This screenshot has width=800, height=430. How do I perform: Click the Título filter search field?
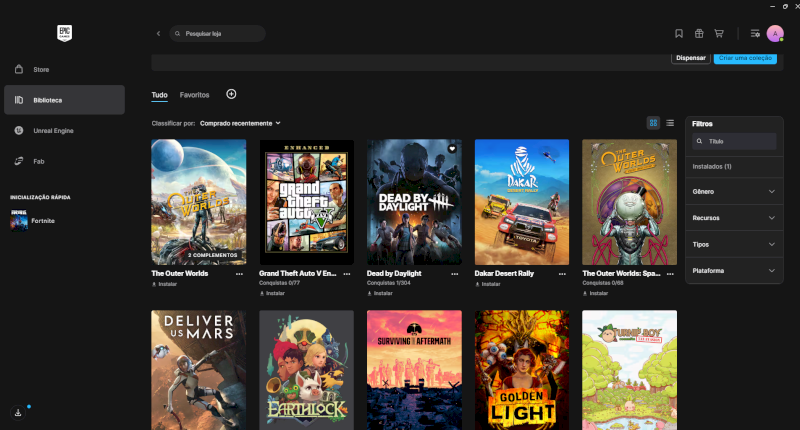point(734,141)
